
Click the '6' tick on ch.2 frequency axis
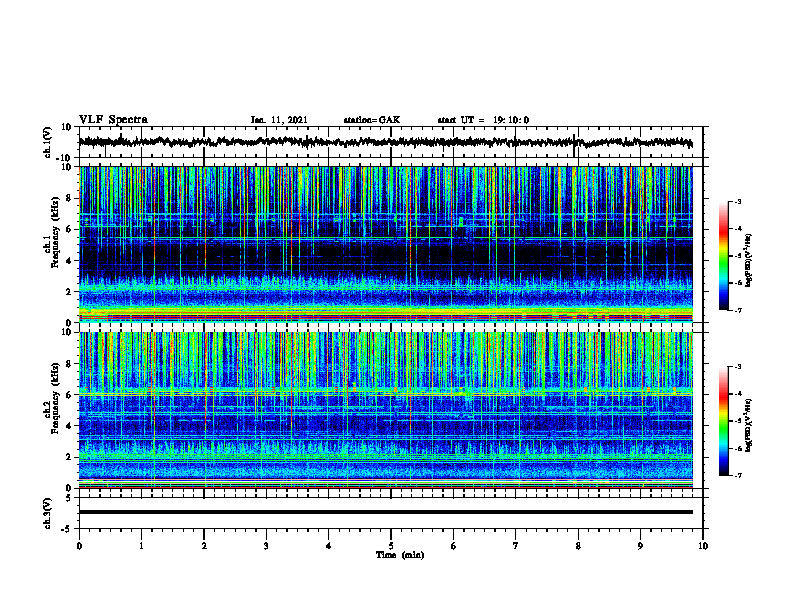(68, 395)
